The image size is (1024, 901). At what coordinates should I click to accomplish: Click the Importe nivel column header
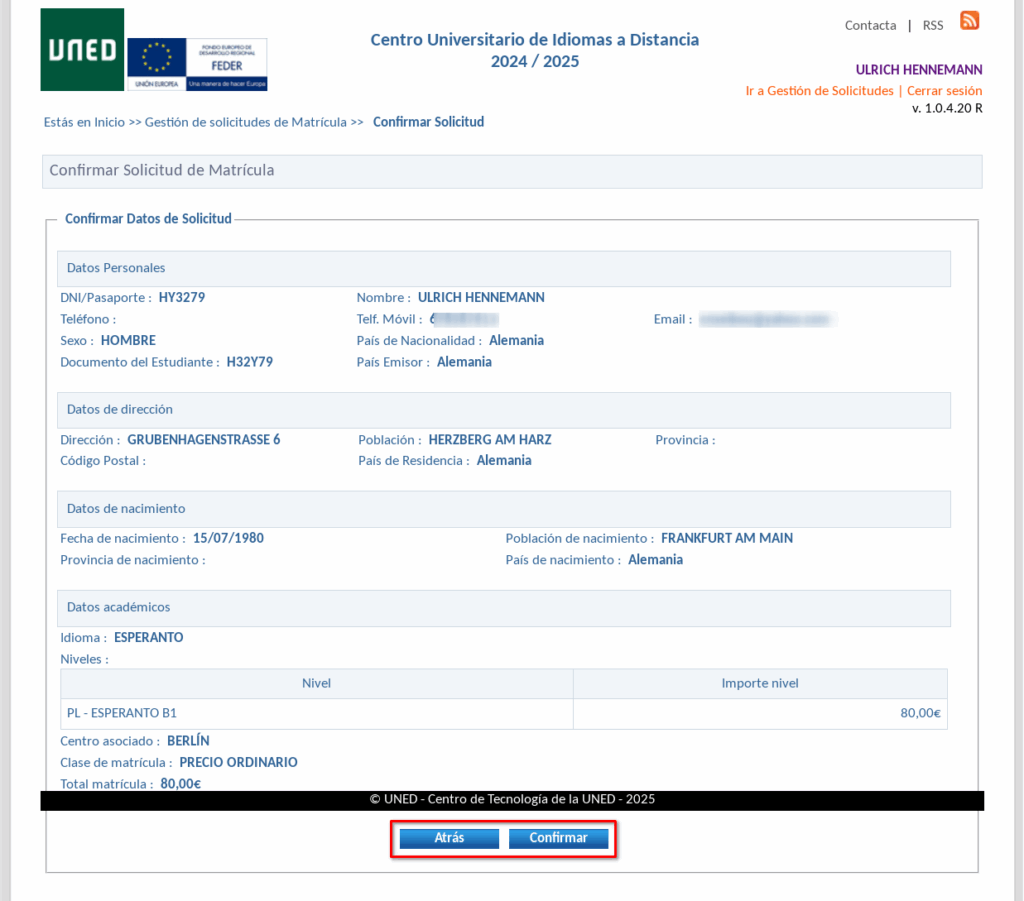[759, 684]
